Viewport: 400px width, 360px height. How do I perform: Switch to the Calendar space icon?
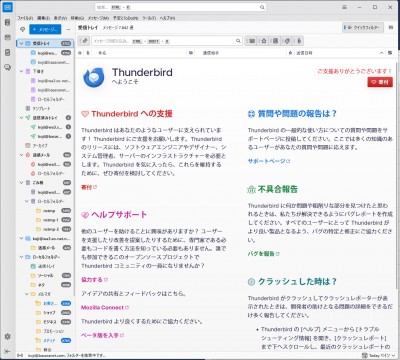pyautogui.click(x=7, y=37)
